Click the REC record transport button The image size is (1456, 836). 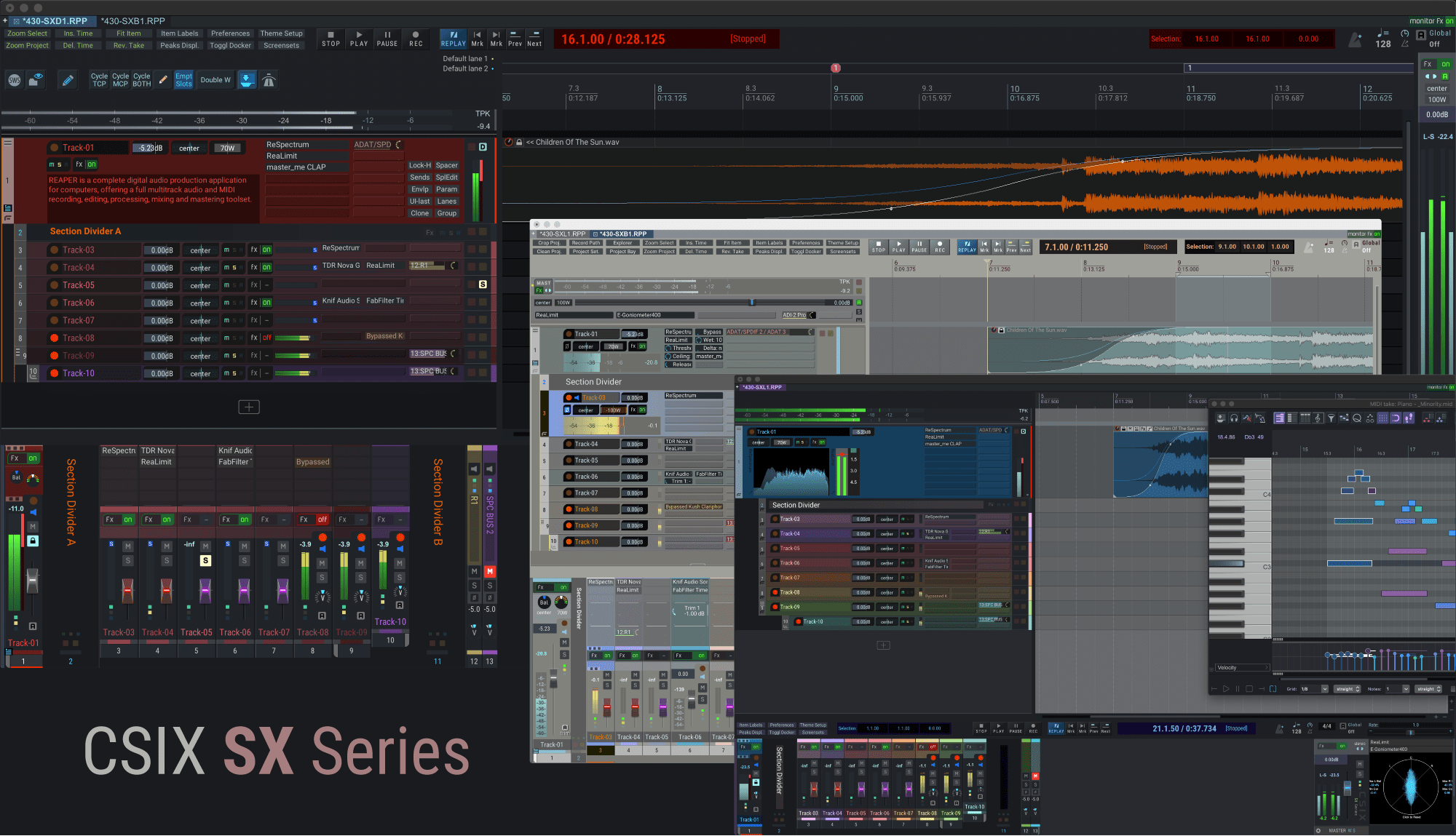coord(416,39)
